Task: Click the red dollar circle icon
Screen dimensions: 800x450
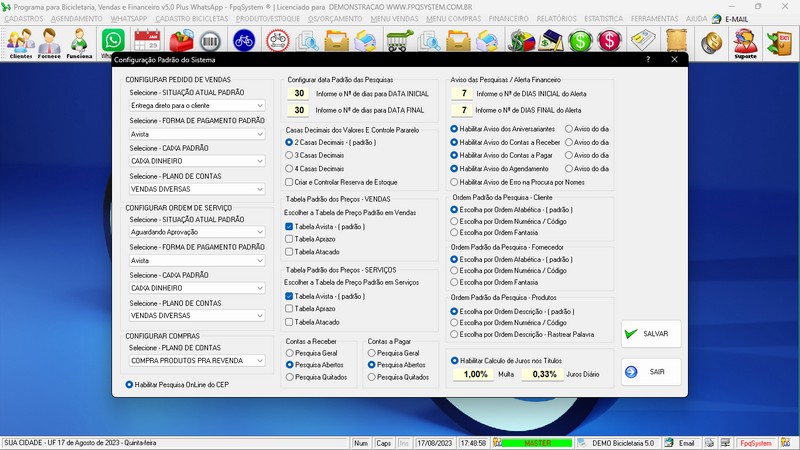Action: [610, 41]
